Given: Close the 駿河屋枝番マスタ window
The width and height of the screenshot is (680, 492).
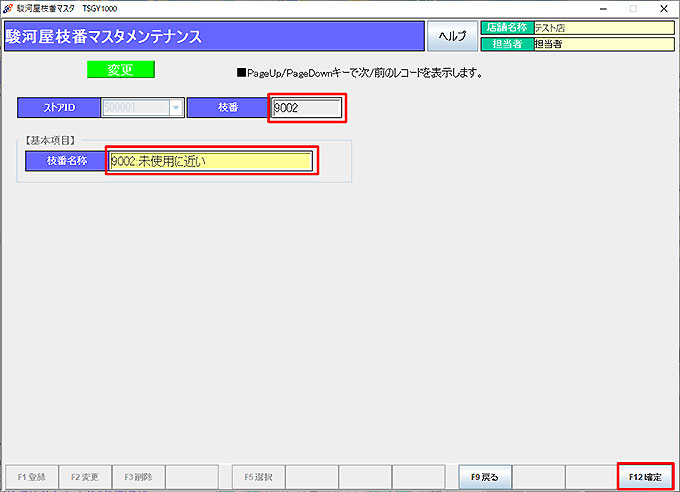Looking at the screenshot, I should coord(664,9).
